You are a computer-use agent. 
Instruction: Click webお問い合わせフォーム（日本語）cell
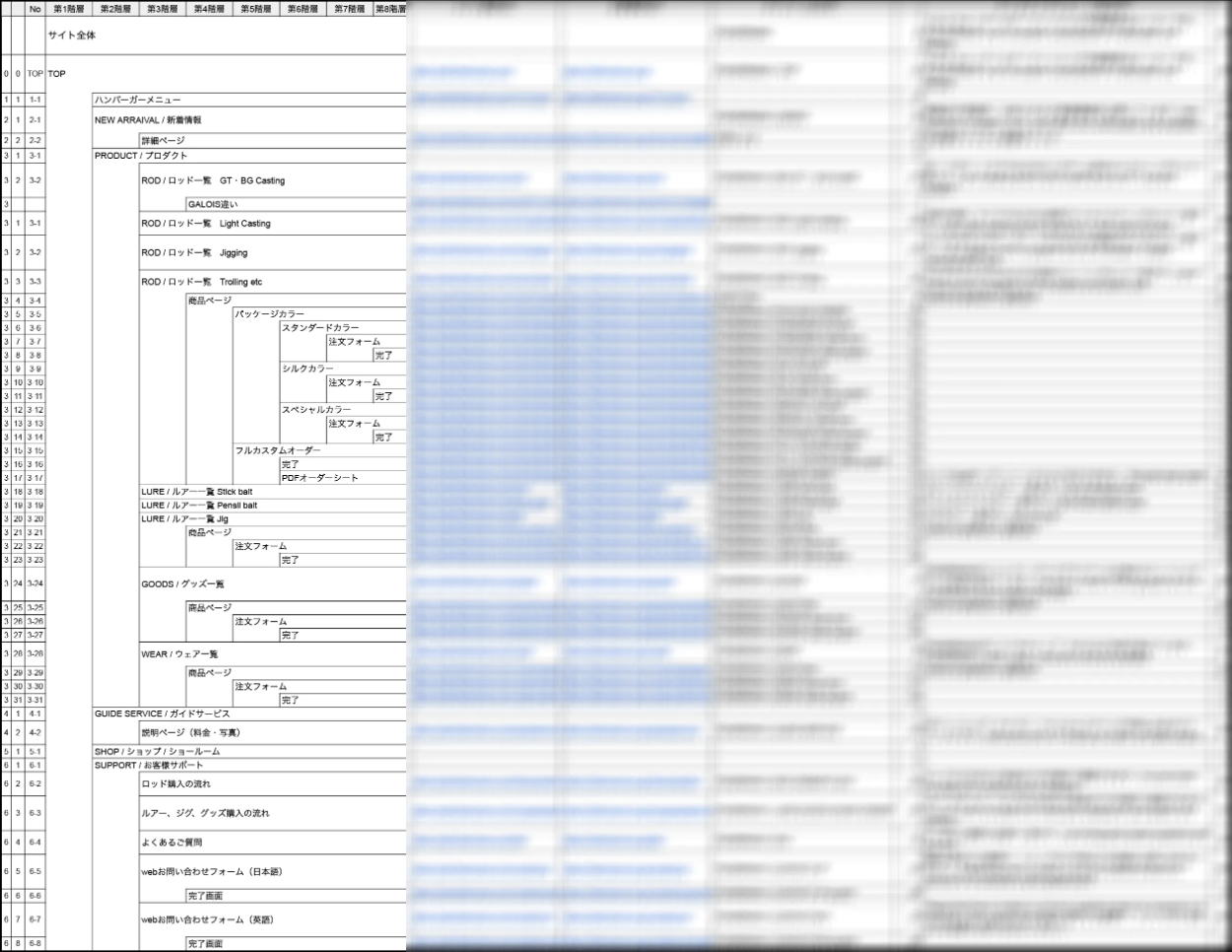coord(273,871)
